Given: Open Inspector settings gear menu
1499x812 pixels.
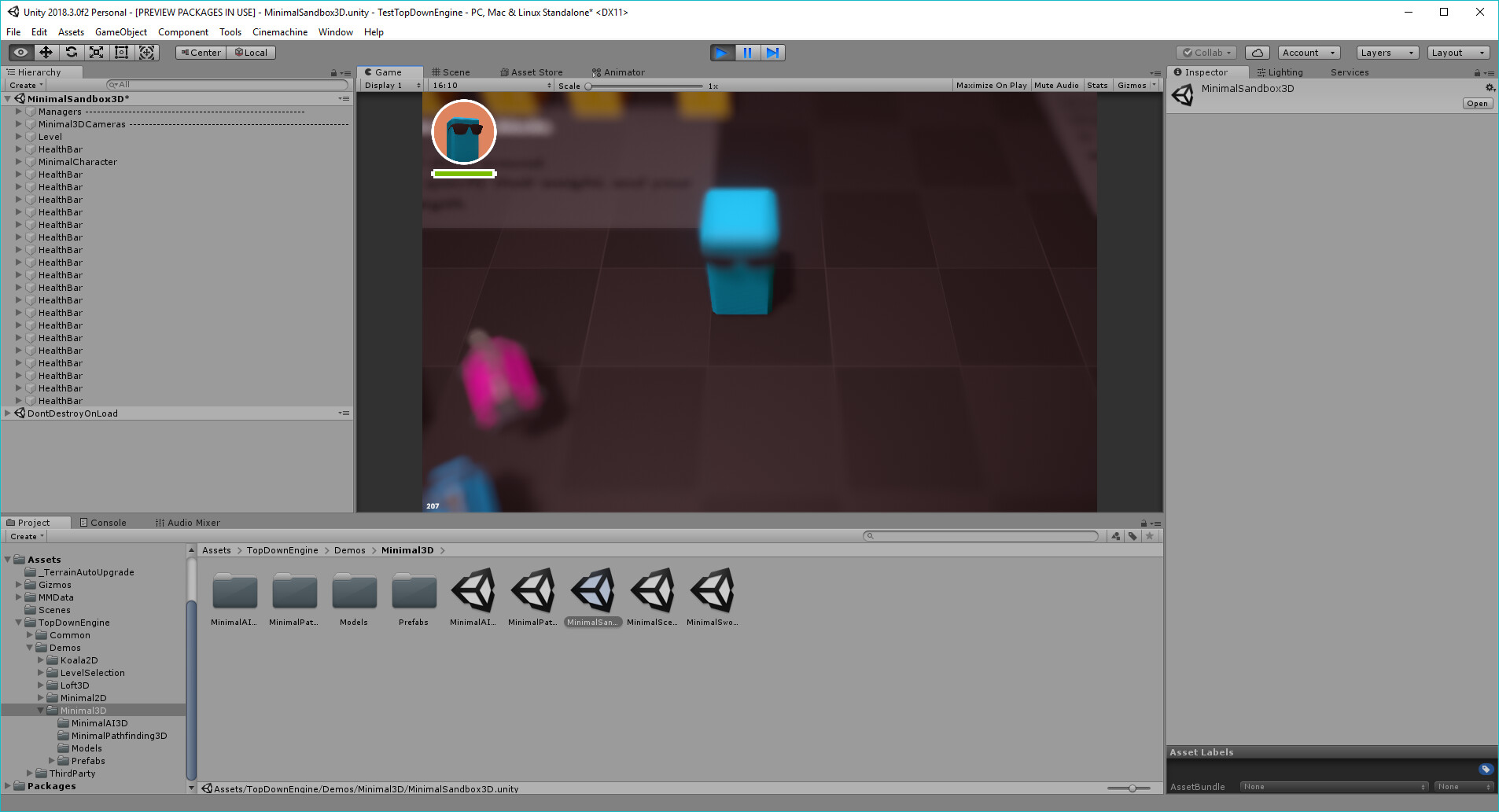Looking at the screenshot, I should pyautogui.click(x=1490, y=88).
